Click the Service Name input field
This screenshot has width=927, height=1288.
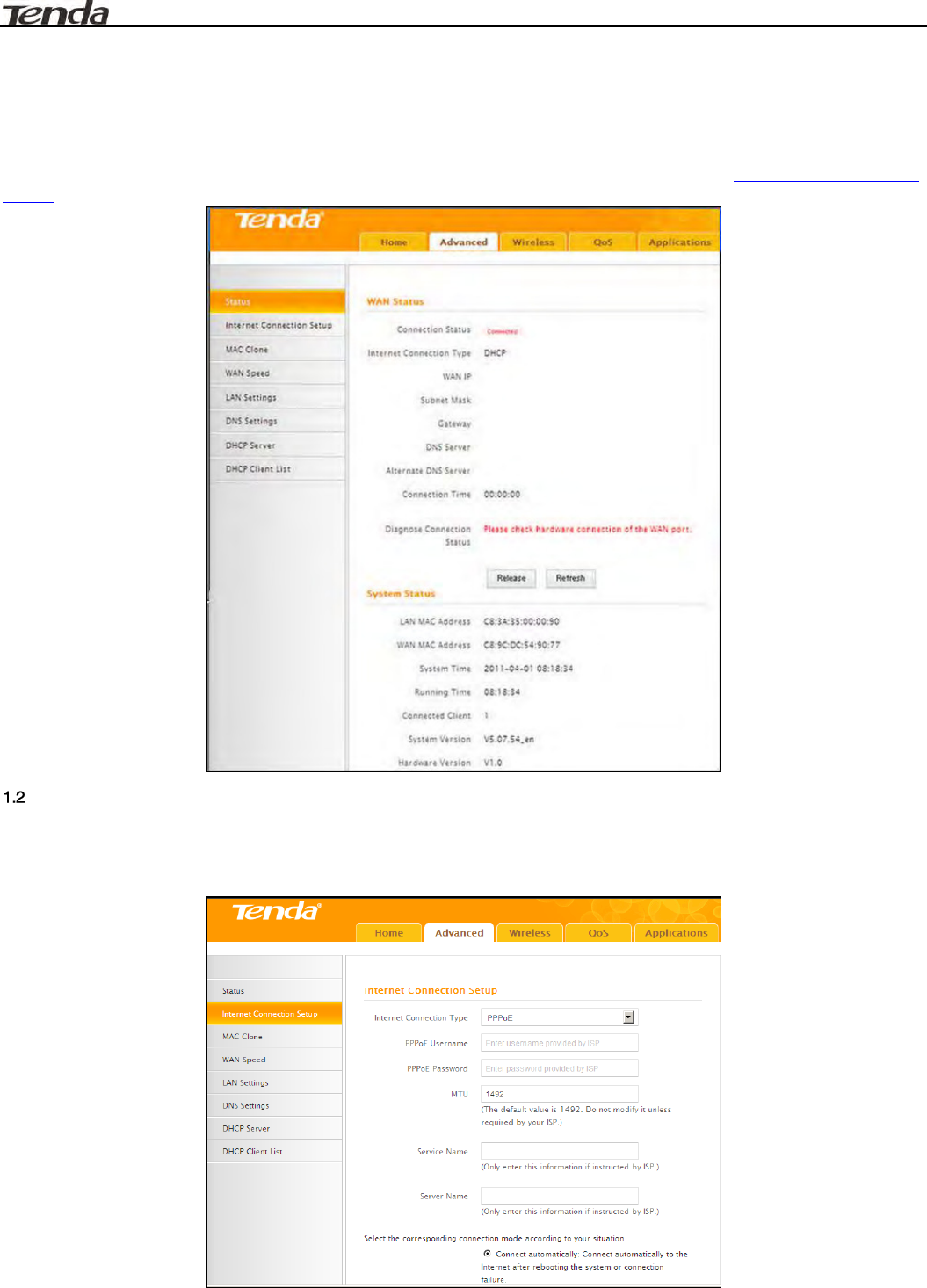click(559, 1151)
